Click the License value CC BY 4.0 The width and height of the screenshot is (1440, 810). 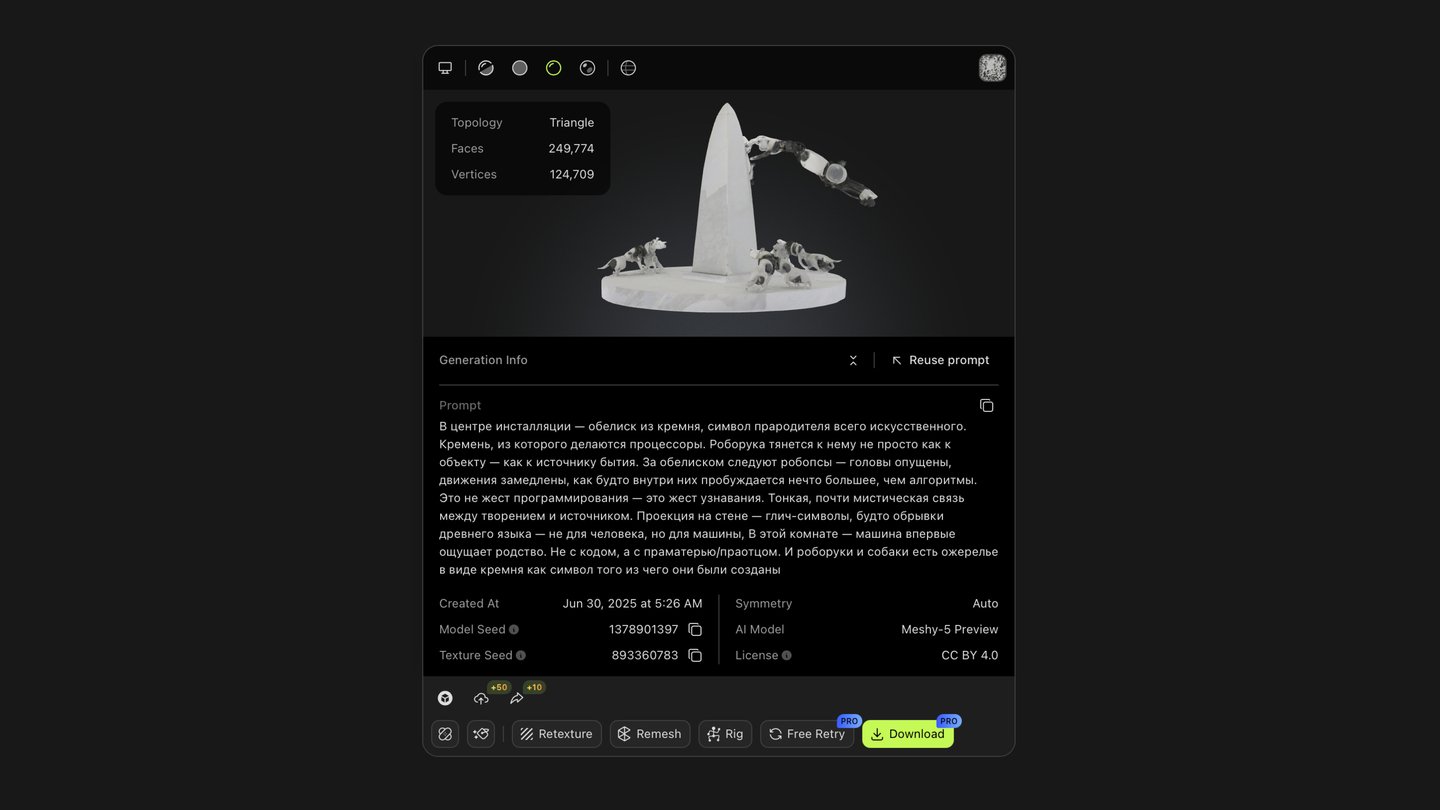(x=970, y=656)
